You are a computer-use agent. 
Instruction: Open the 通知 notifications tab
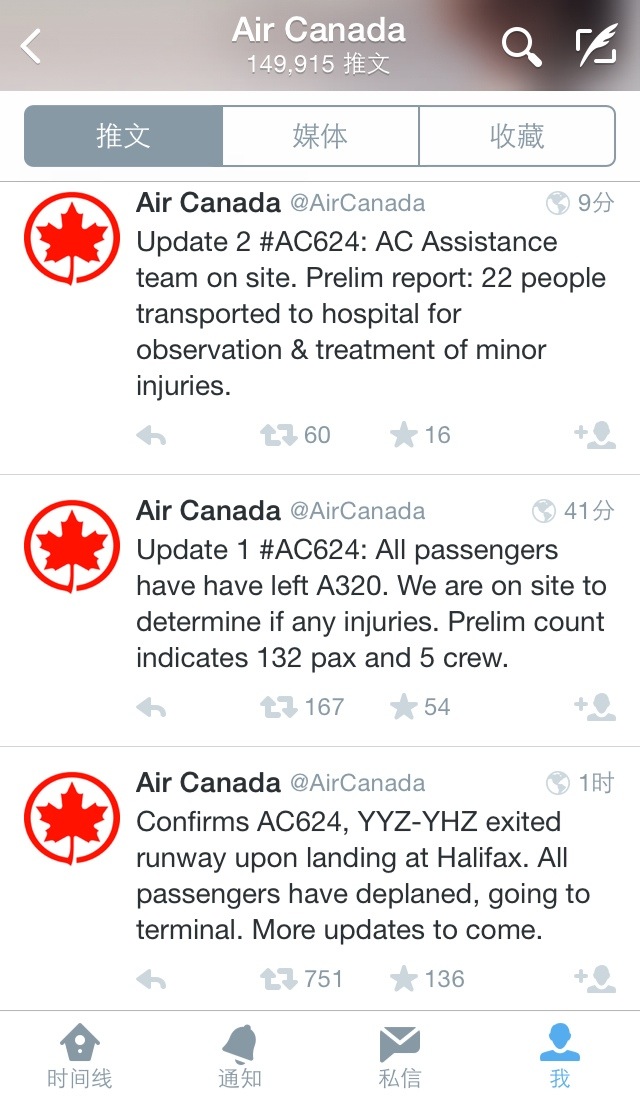pos(240,1056)
